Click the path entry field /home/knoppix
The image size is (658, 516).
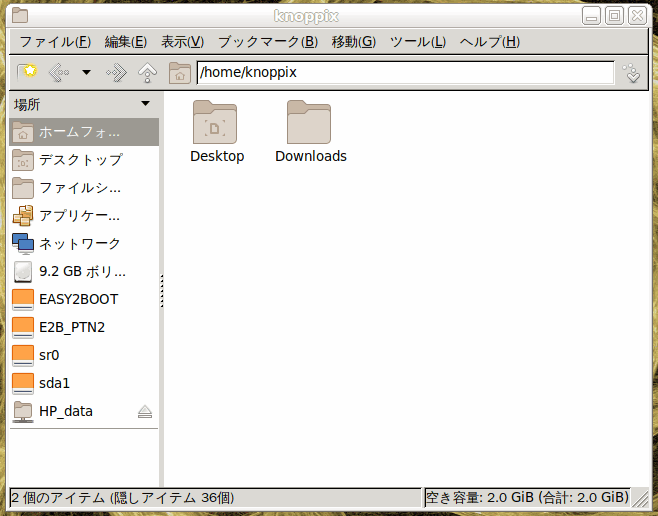[406, 73]
